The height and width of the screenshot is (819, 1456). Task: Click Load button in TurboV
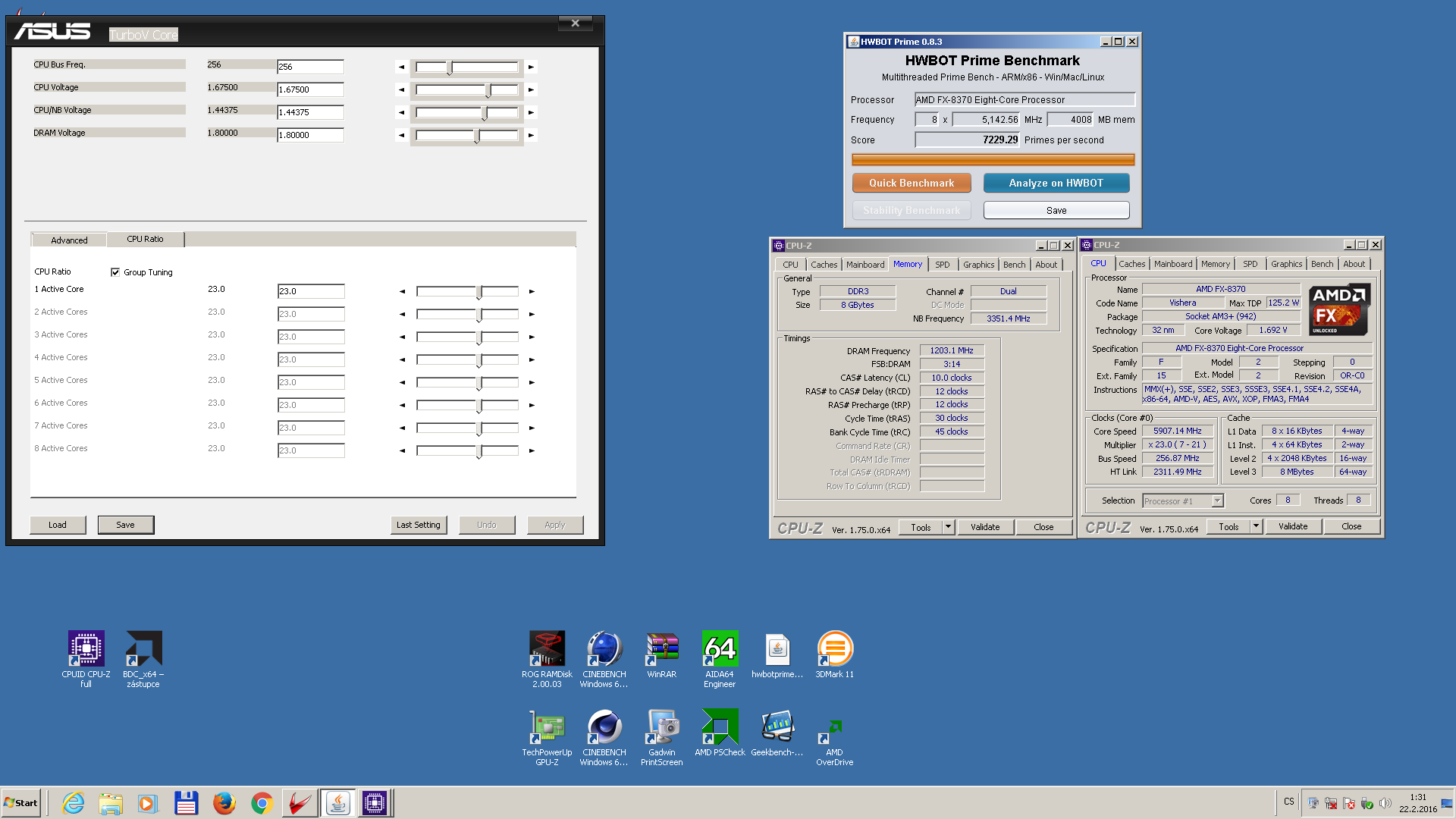point(58,525)
